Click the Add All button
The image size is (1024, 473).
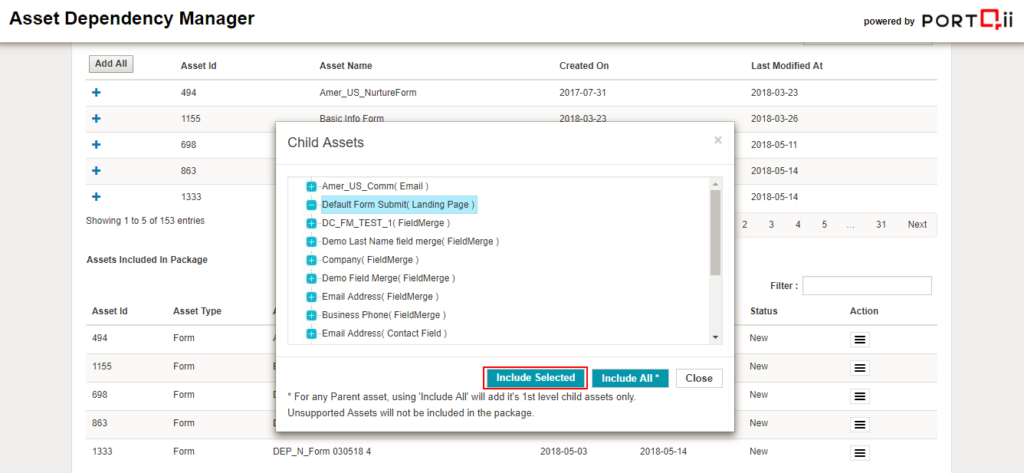click(x=110, y=64)
